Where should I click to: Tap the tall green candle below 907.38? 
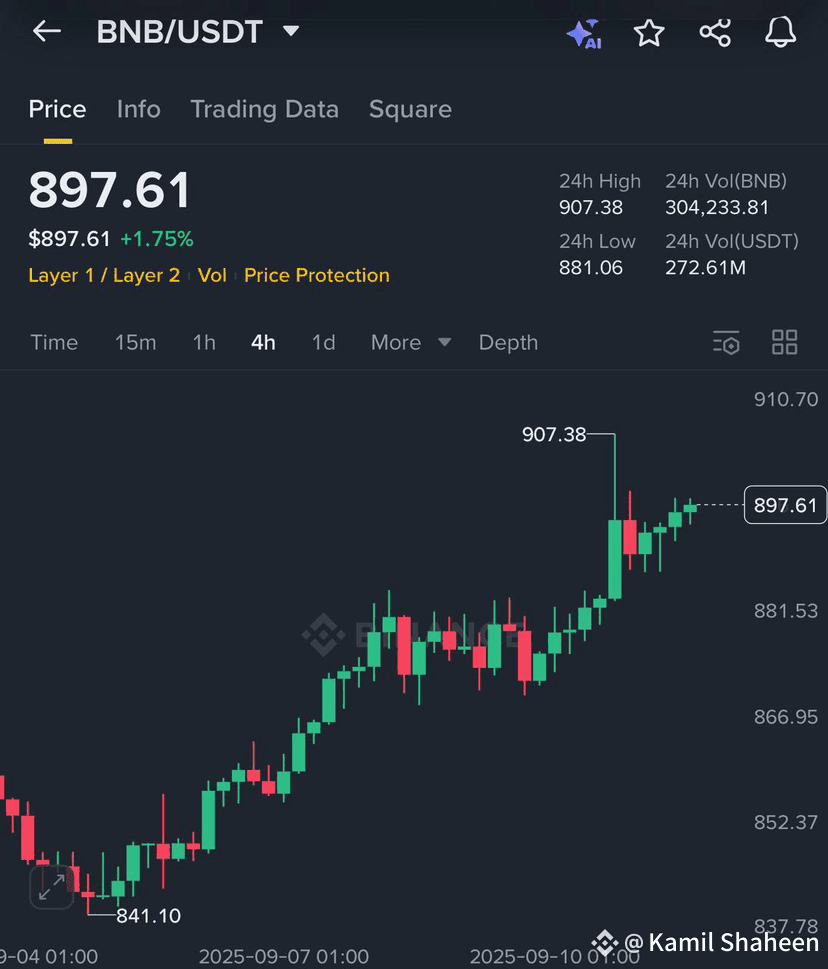(x=615, y=559)
